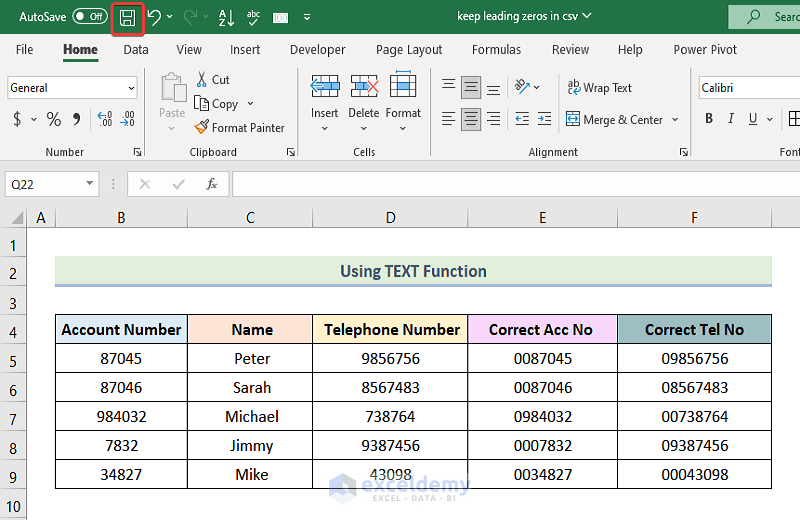The width and height of the screenshot is (800, 520).
Task: Select the cell containing 09387456
Action: pos(694,445)
